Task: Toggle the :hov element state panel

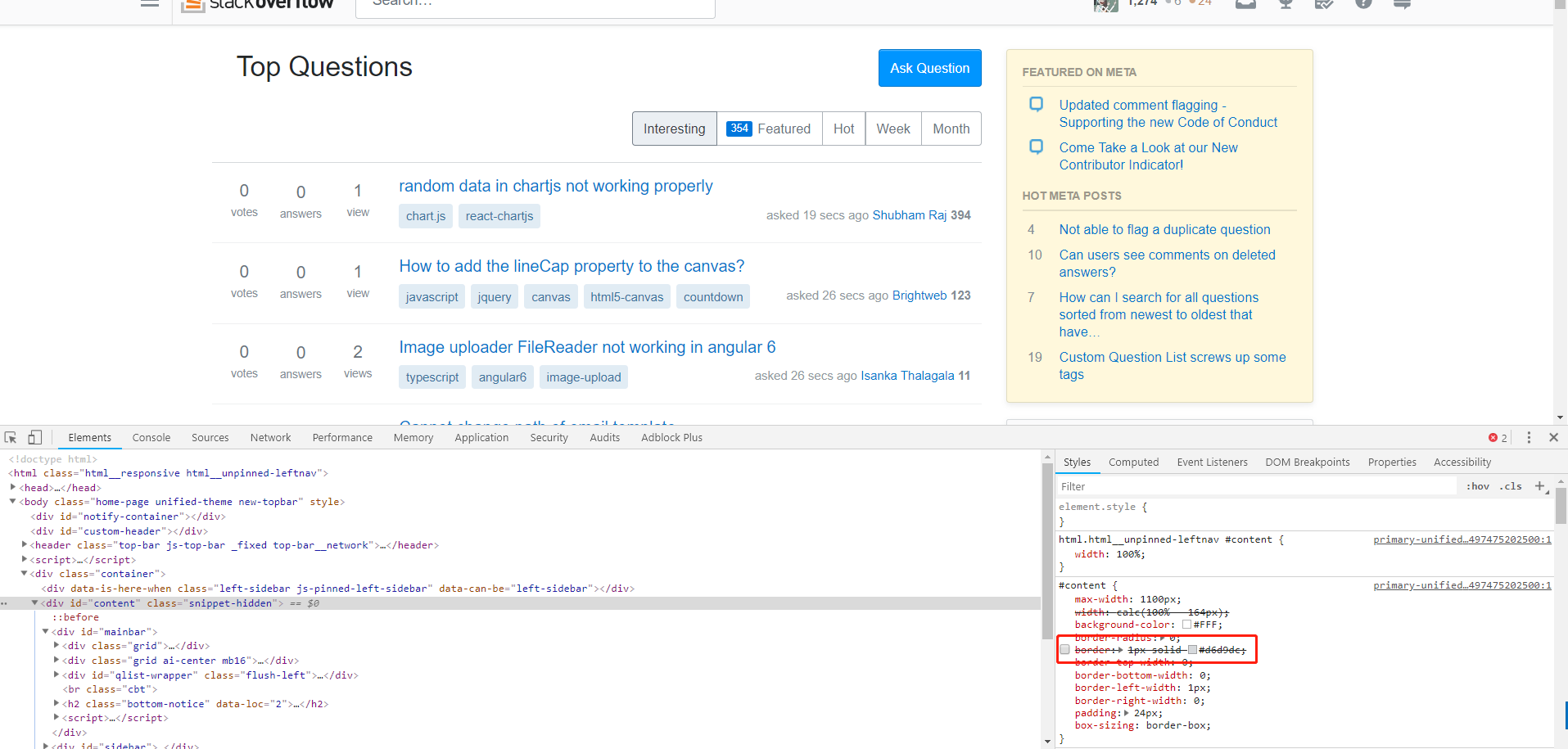Action: point(1478,486)
